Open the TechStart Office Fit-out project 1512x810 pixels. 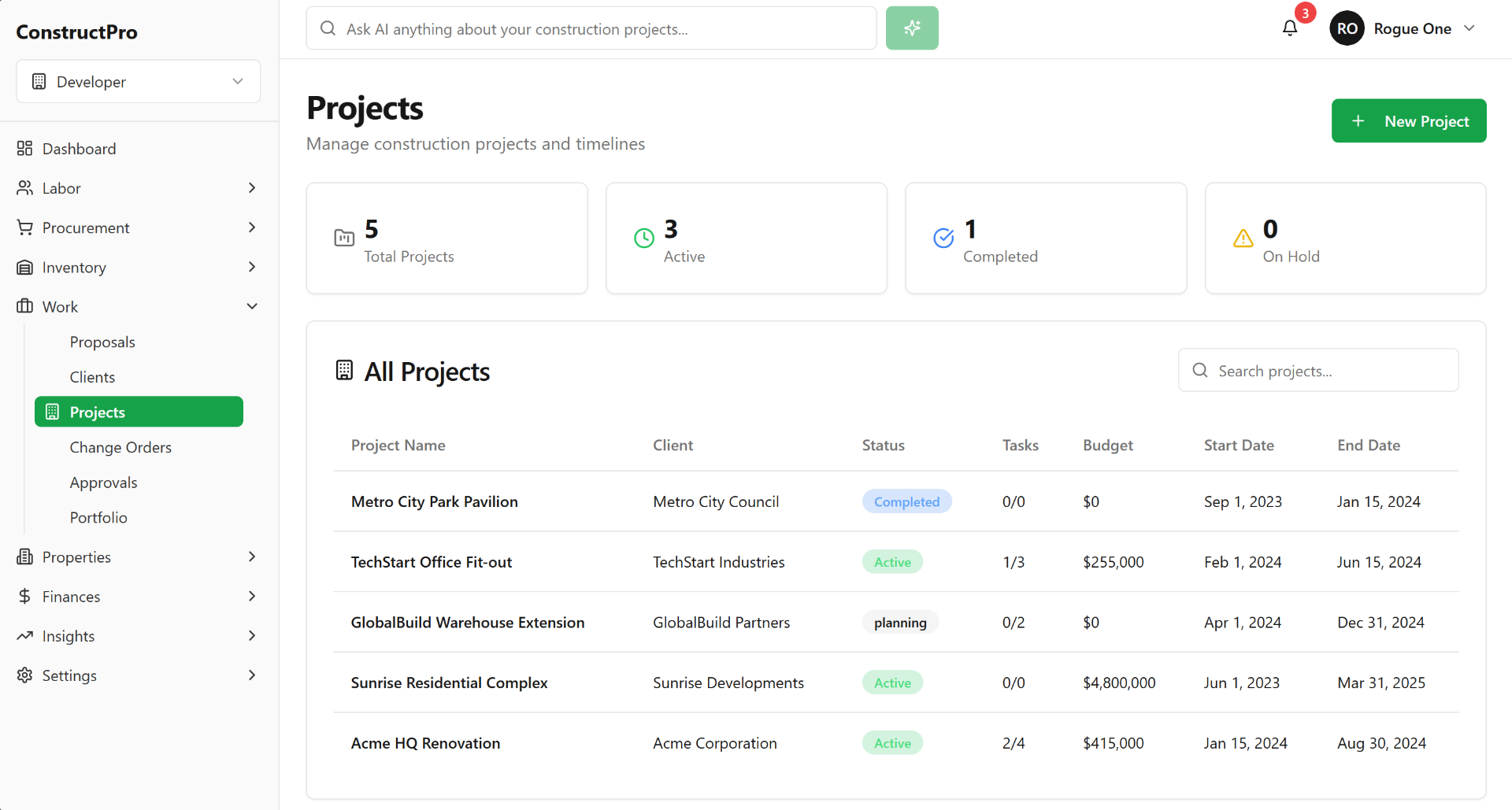point(432,562)
